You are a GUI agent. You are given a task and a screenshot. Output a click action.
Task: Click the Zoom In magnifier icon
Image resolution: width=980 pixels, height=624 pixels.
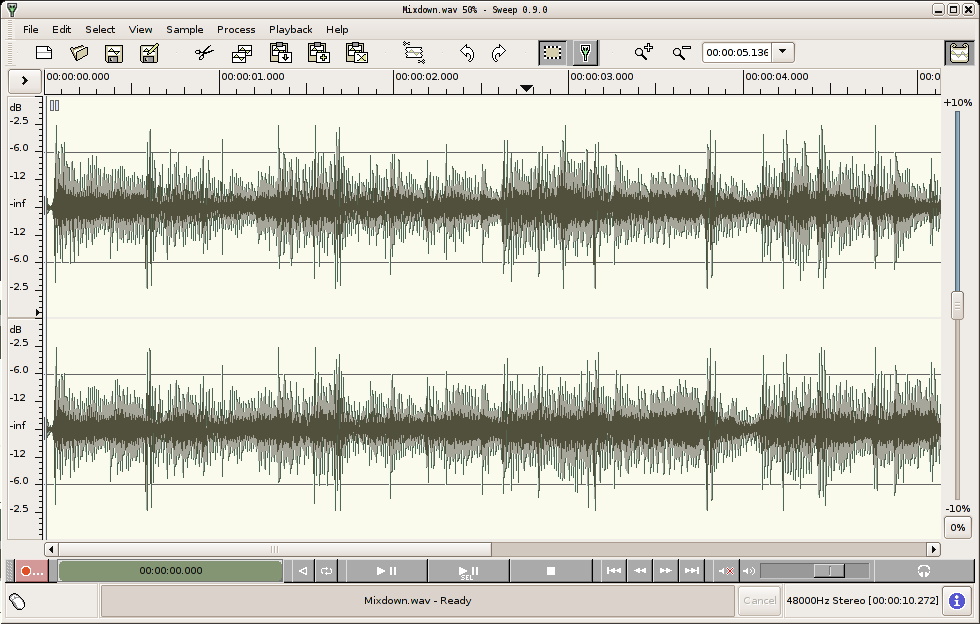coord(643,53)
